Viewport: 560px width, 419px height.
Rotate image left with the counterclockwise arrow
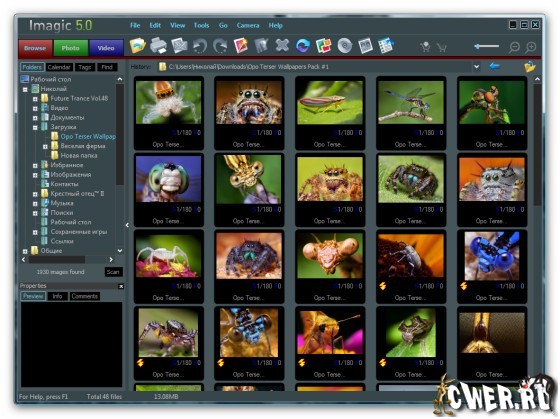pos(200,46)
